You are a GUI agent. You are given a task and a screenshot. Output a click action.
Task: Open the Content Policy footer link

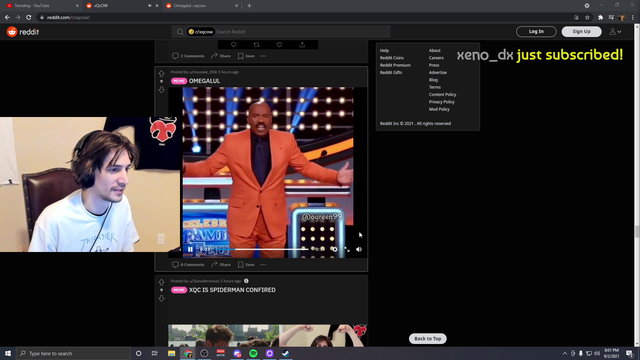pos(442,95)
